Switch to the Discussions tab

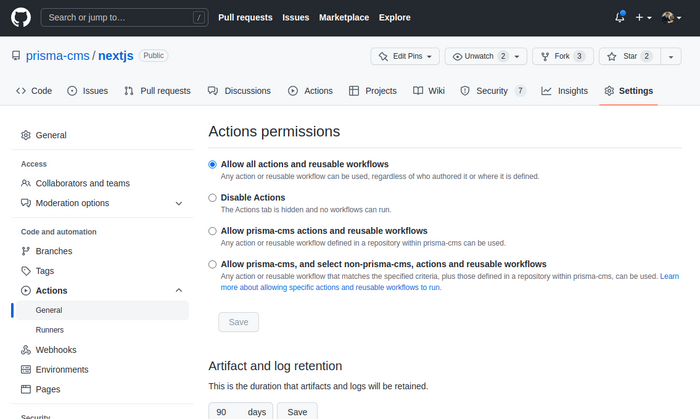(239, 91)
